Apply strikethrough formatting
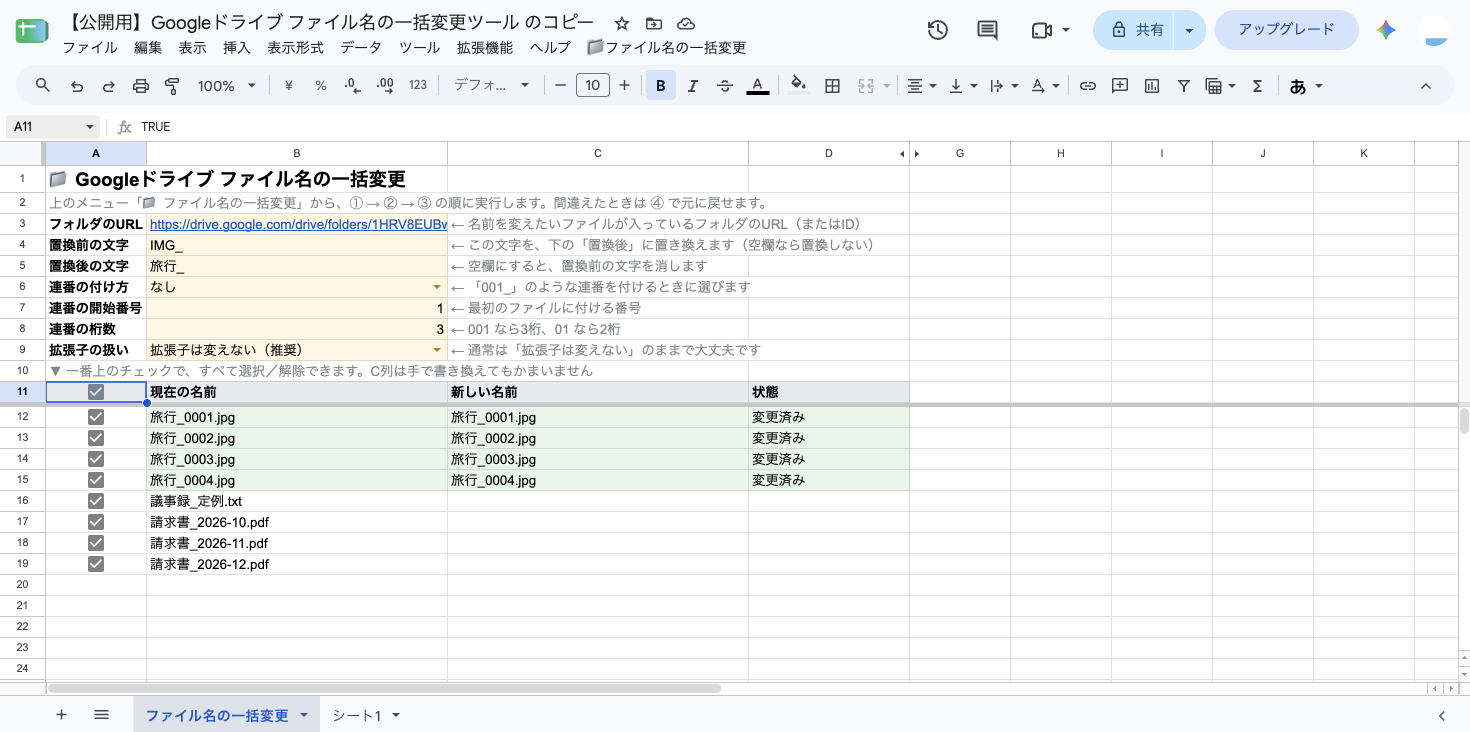This screenshot has height=732, width=1470. 725,86
